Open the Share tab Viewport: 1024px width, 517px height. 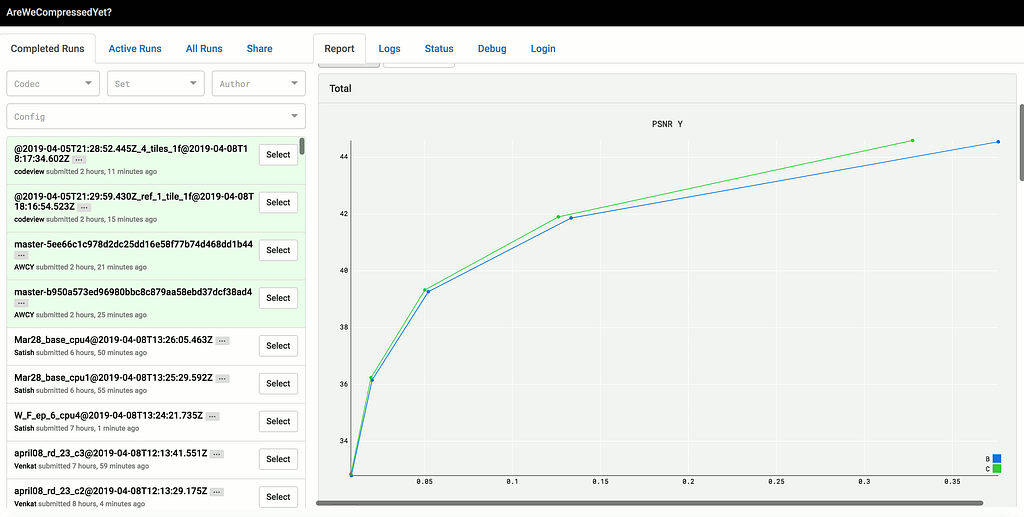259,48
